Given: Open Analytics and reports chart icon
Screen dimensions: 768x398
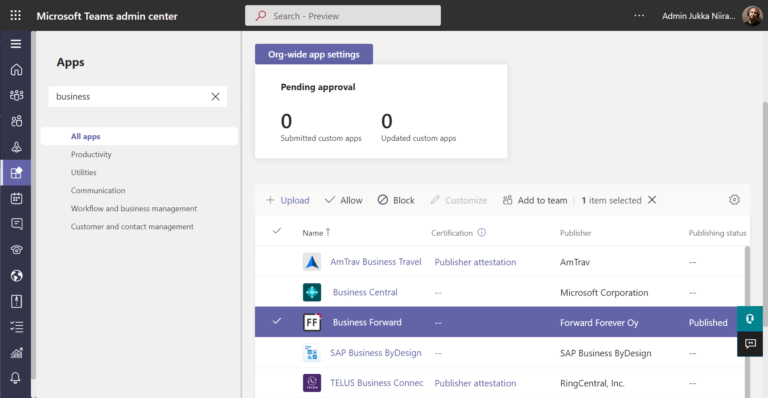Looking at the screenshot, I should click(16, 352).
